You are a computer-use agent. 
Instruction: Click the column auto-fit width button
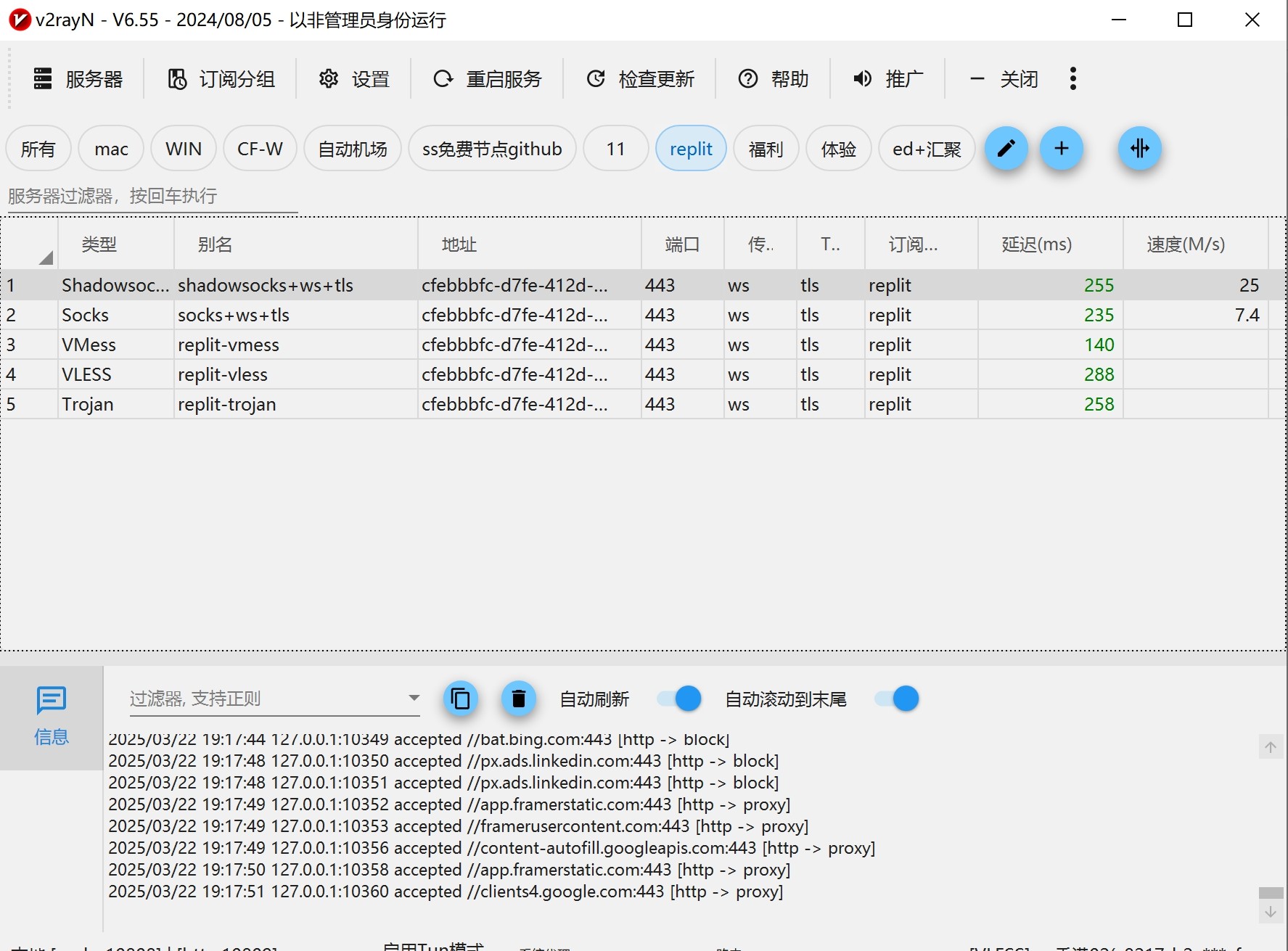point(1139,148)
